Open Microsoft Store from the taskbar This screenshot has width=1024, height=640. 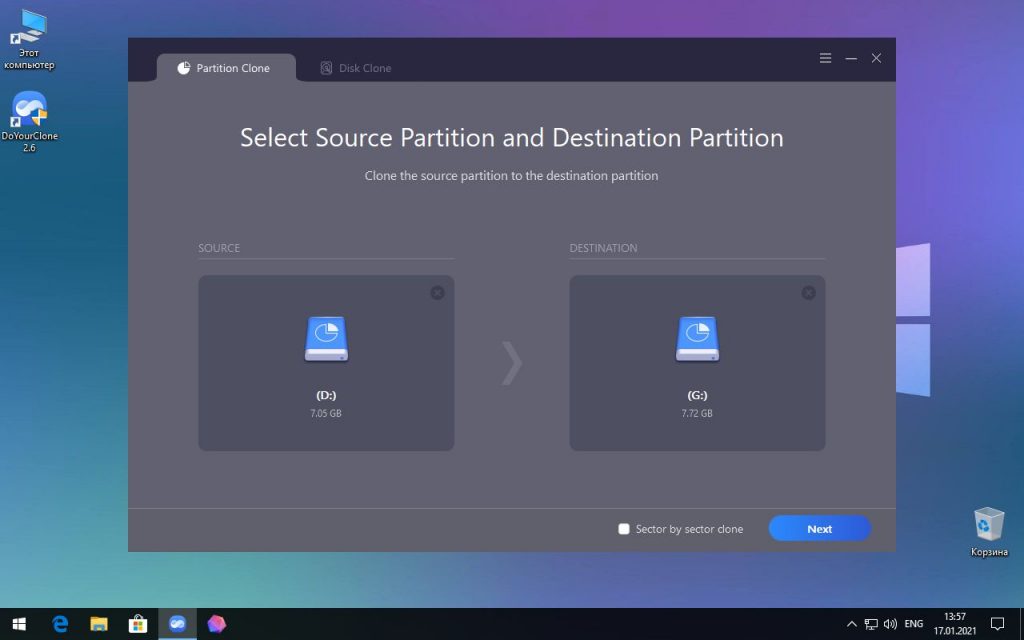click(138, 624)
